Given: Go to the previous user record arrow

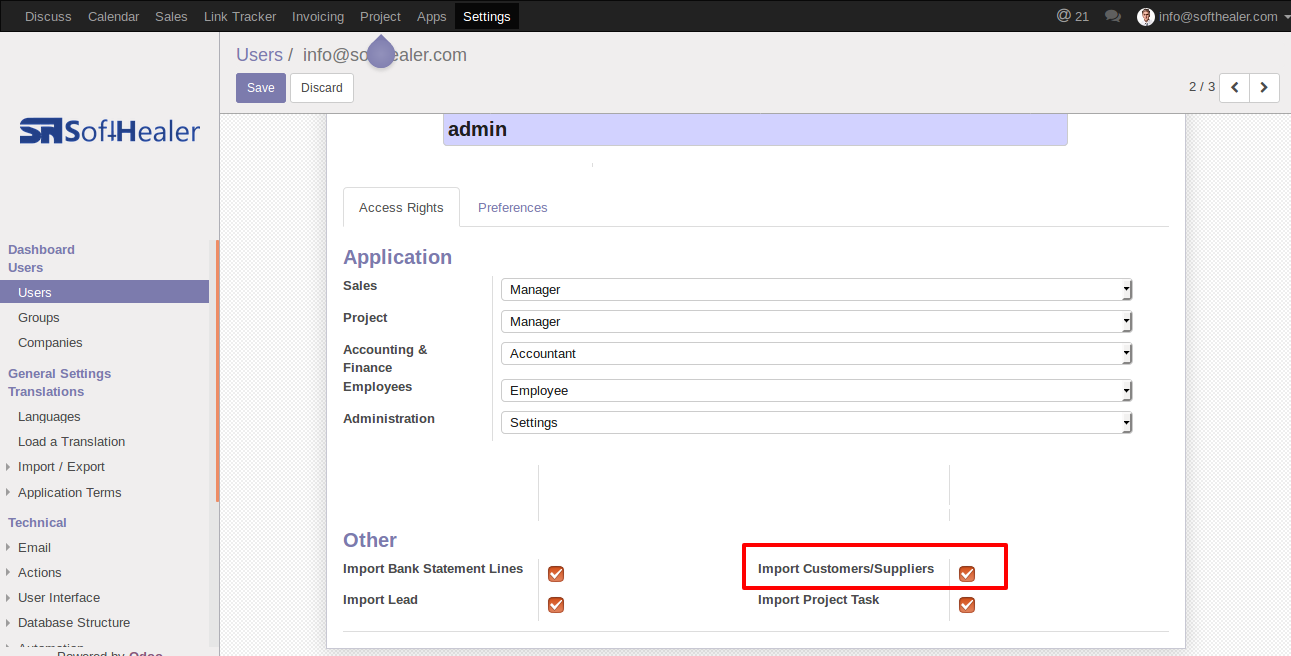Looking at the screenshot, I should 1235,88.
